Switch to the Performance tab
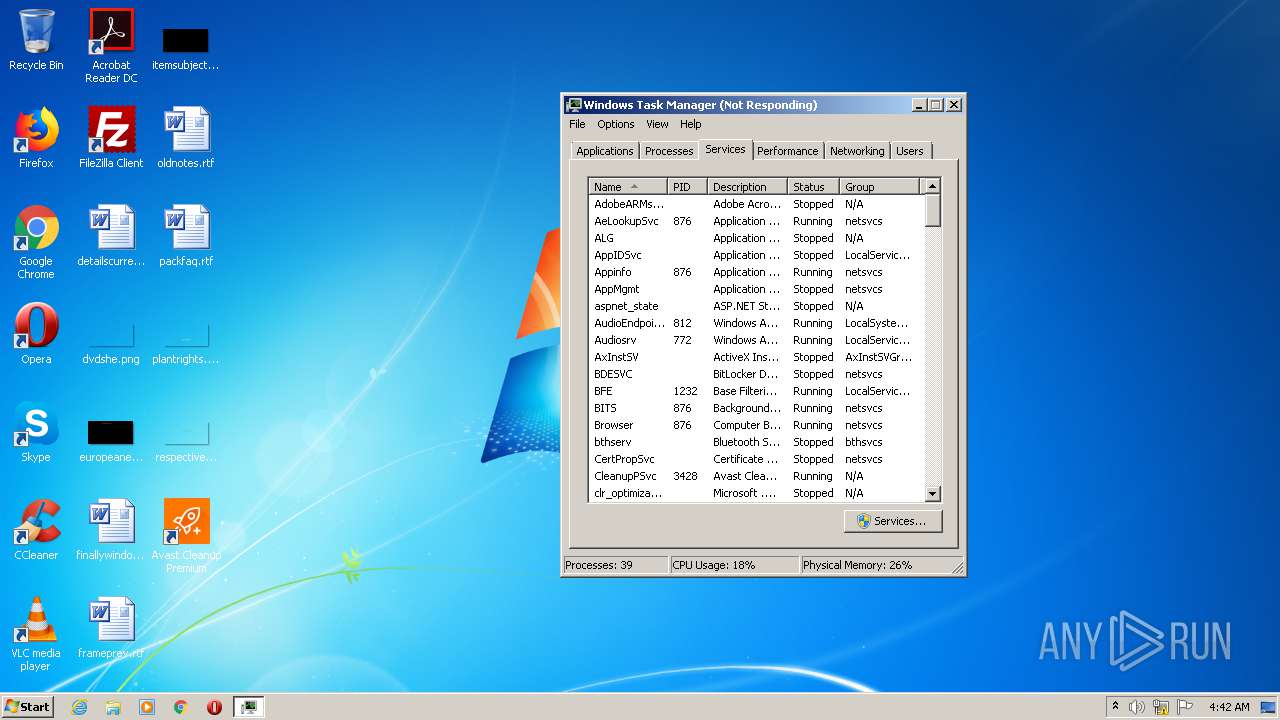The image size is (1280, 720). click(x=787, y=151)
